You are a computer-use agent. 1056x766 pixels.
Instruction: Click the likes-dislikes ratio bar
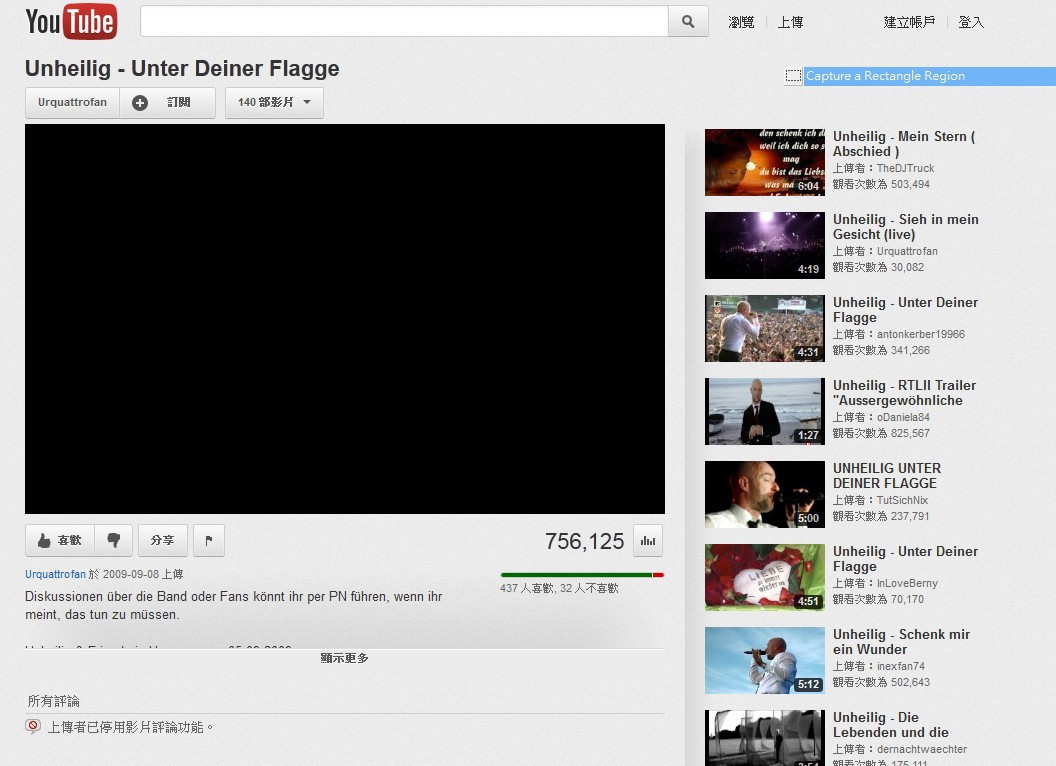click(583, 575)
